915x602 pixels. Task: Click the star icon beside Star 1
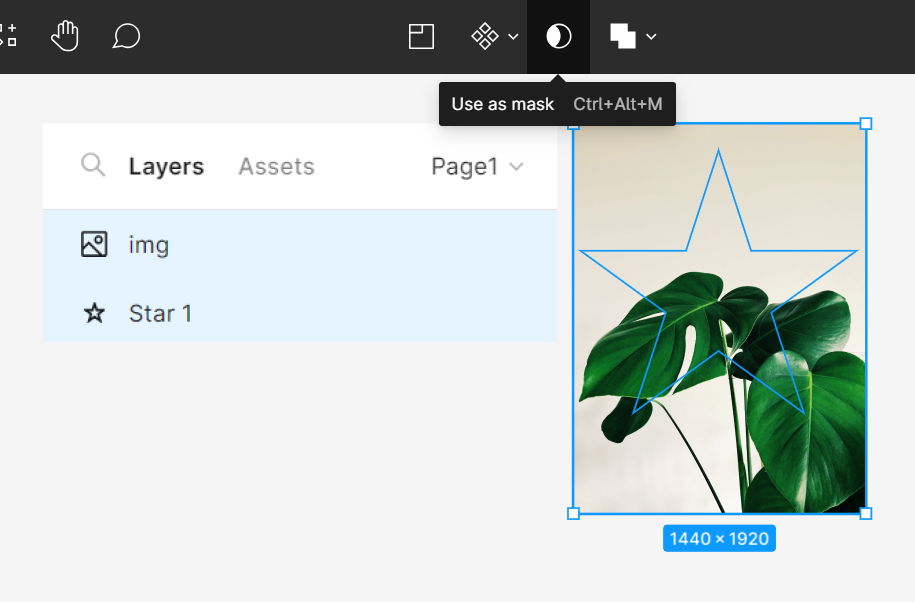pyautogui.click(x=94, y=313)
